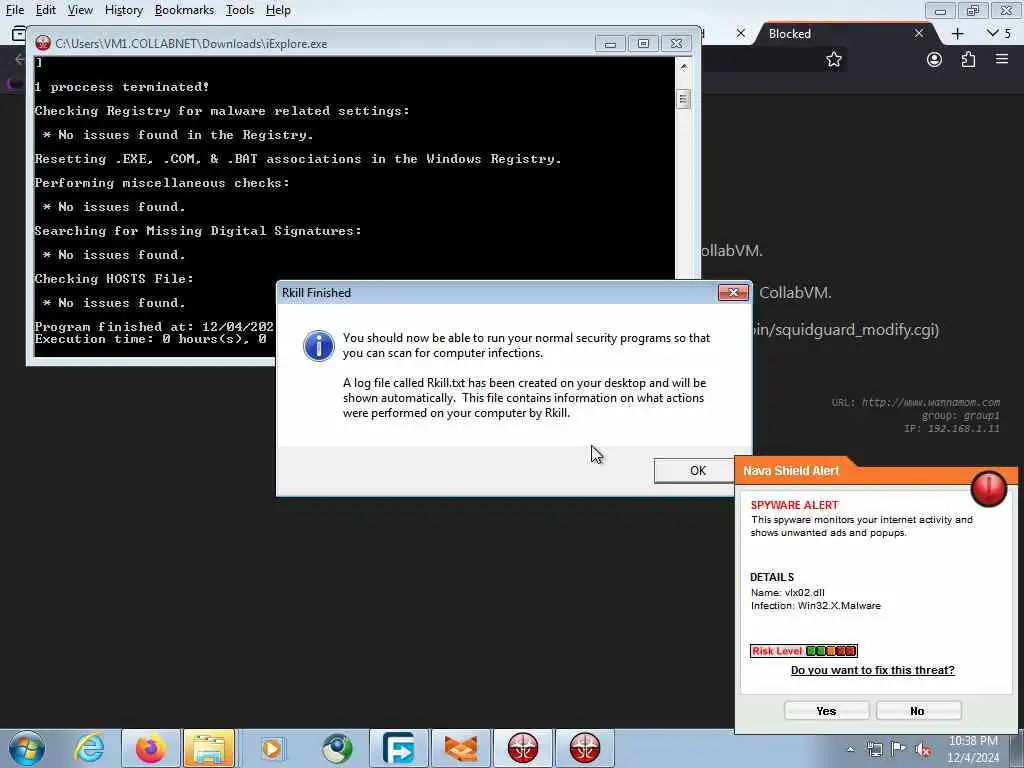This screenshot has height=768, width=1024.
Task: Click the muted volume tray icon
Action: 923,750
